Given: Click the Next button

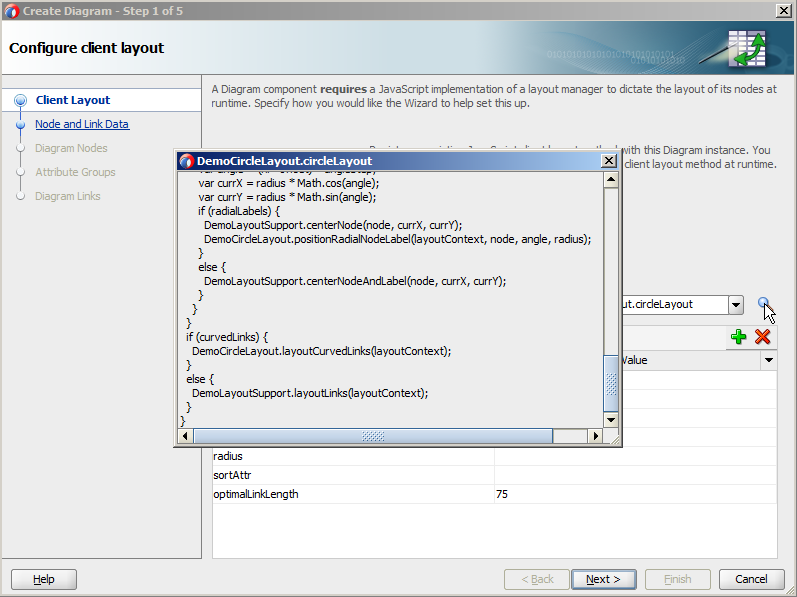Looking at the screenshot, I should 603,579.
